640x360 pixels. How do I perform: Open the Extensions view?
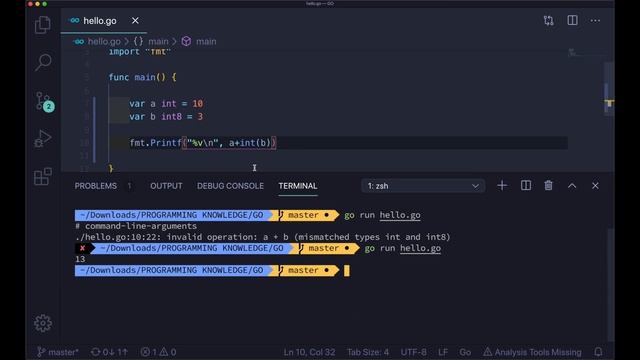click(x=43, y=177)
